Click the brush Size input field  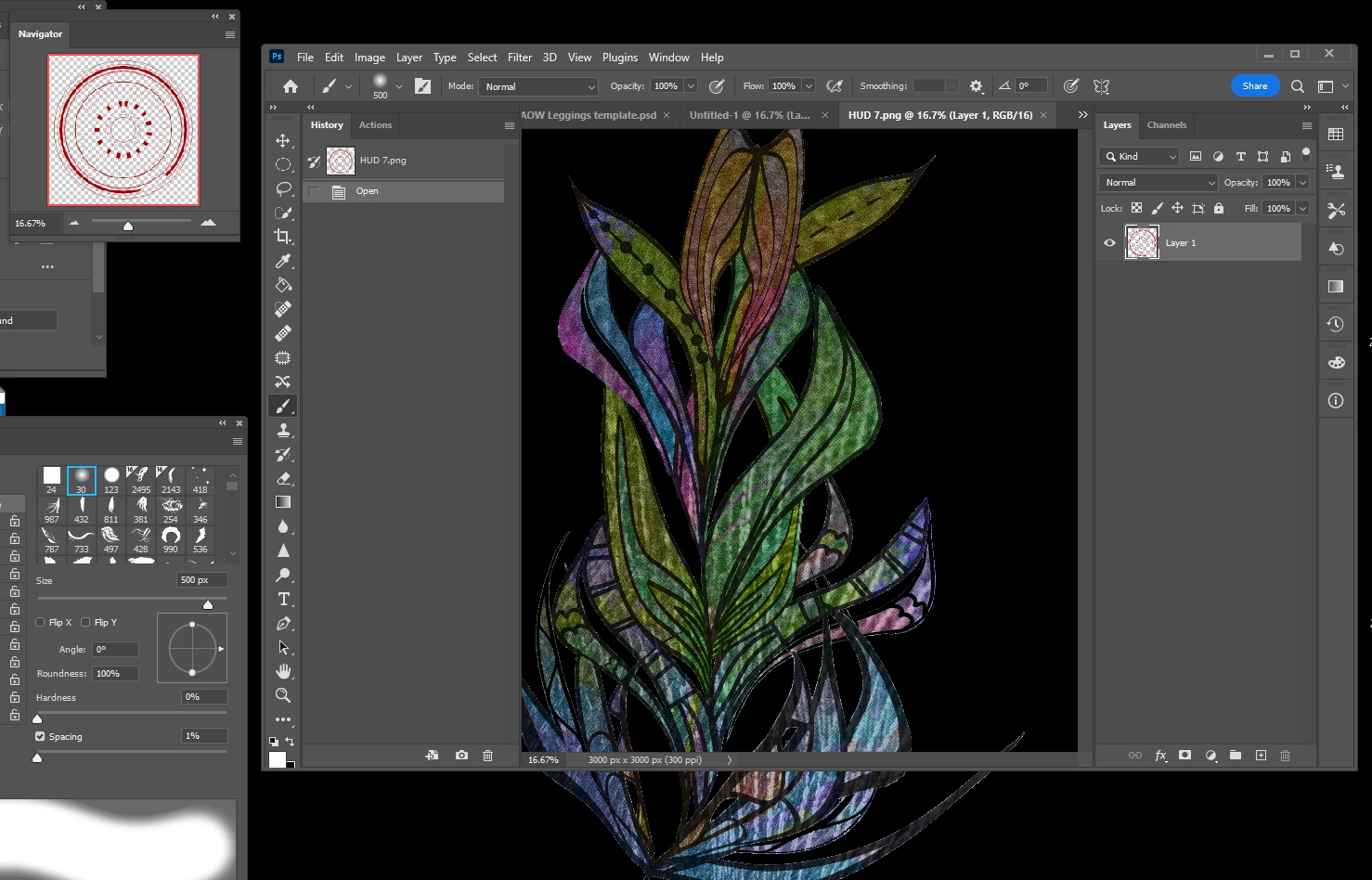[x=201, y=580]
